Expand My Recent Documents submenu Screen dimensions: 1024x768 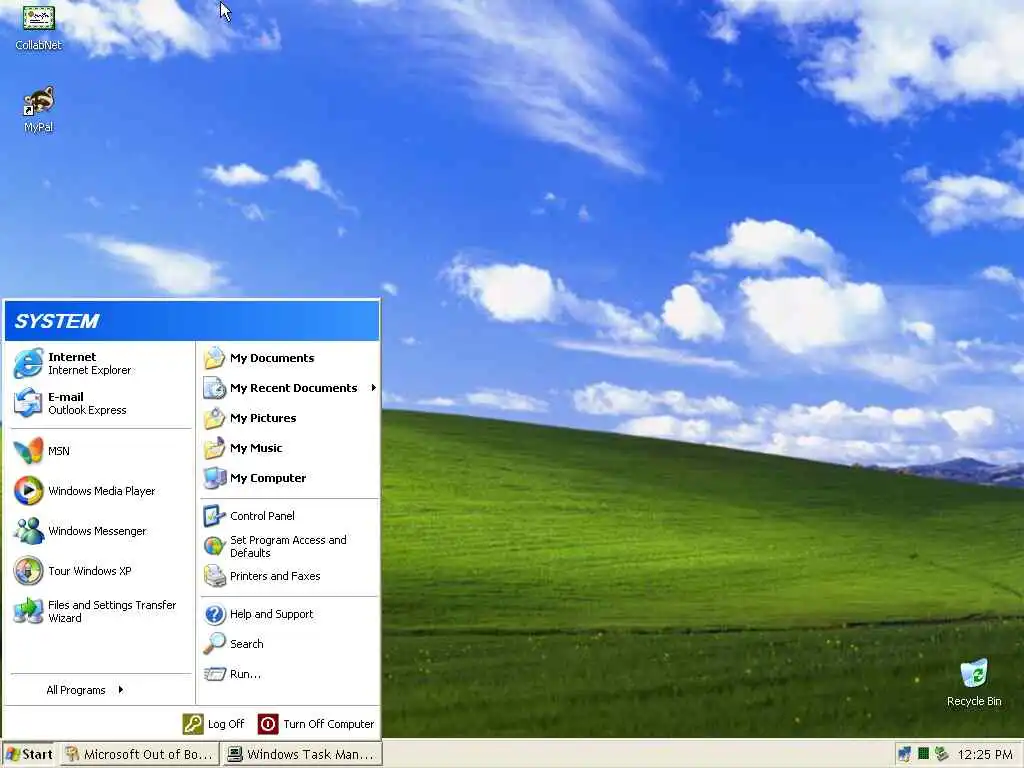click(289, 388)
